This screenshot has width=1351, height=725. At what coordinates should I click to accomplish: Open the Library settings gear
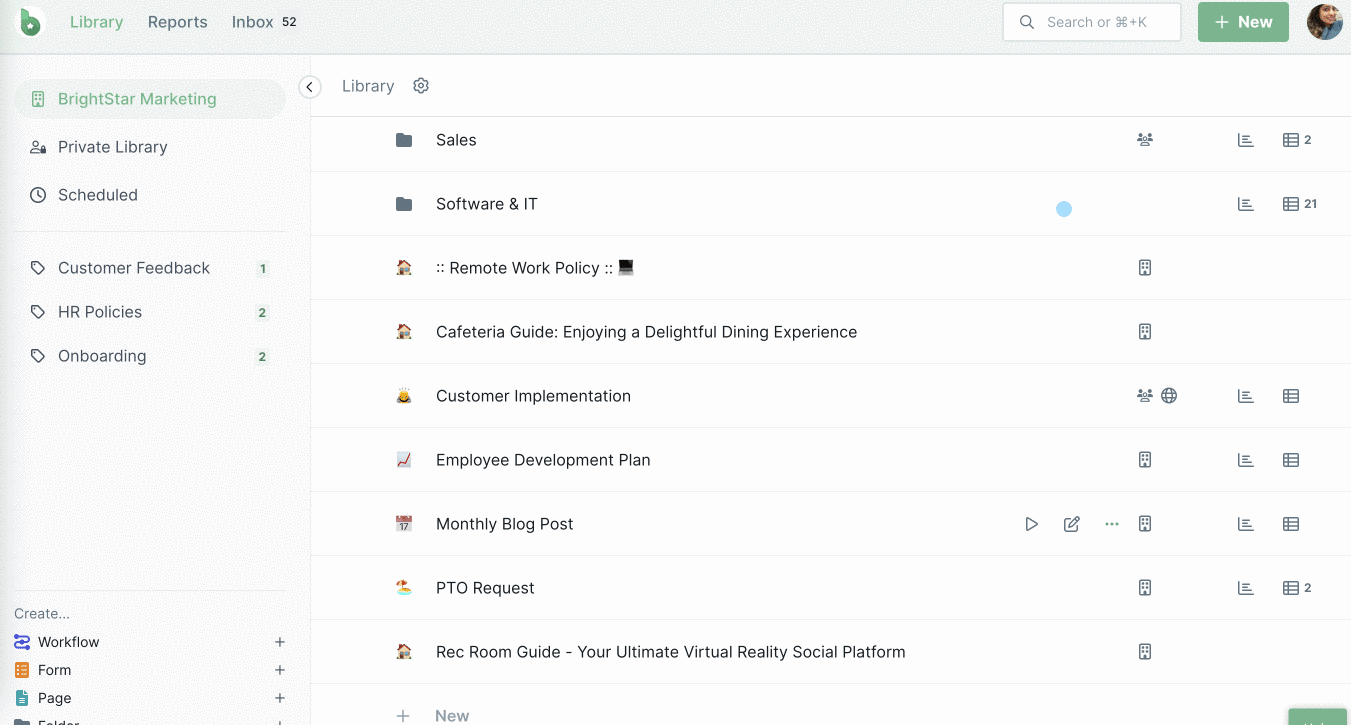(421, 86)
